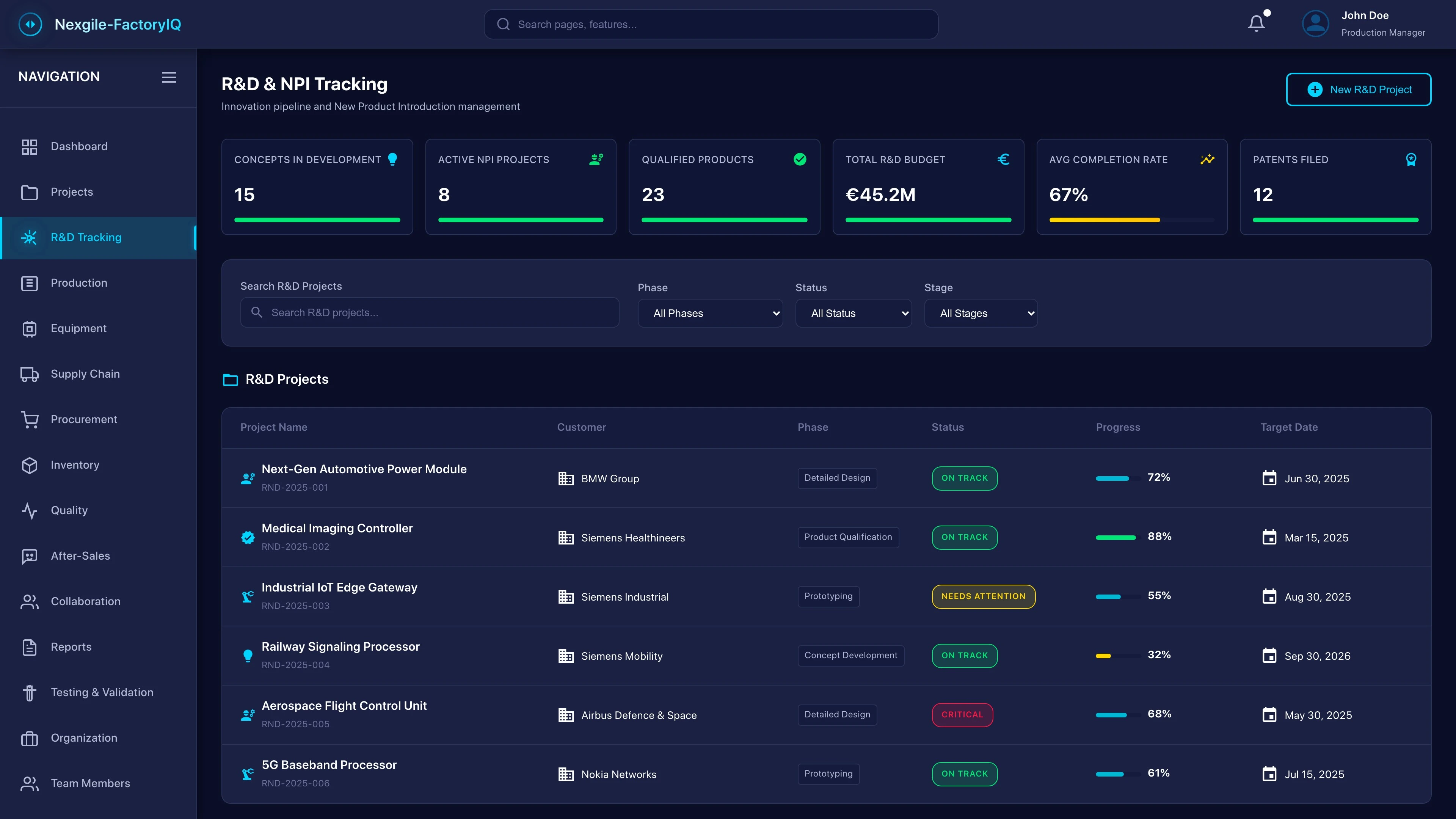This screenshot has width=1456, height=819.
Task: Click the New R&D Project button
Action: [x=1359, y=89]
